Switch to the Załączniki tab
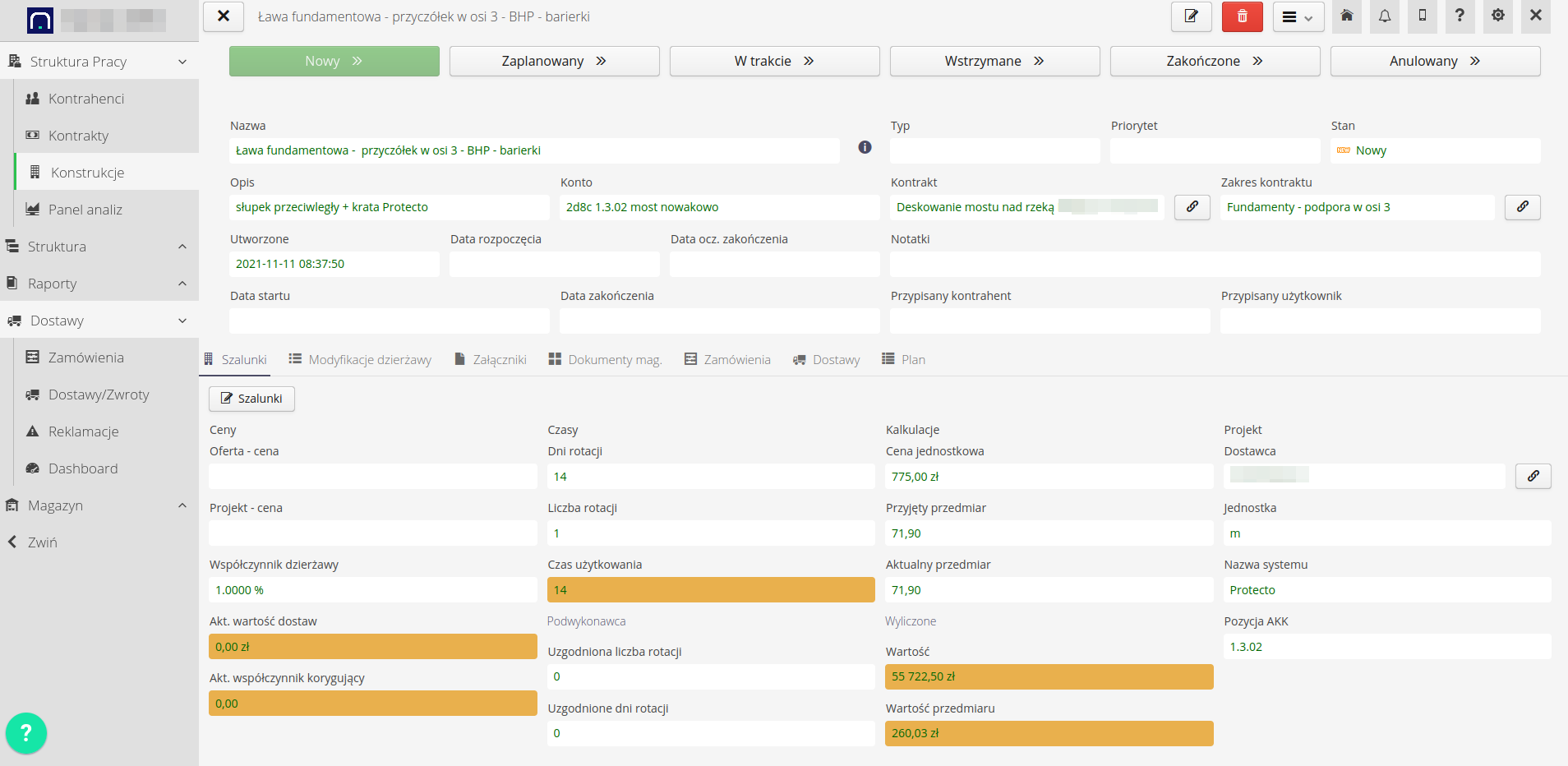This screenshot has width=1568, height=766. 491,360
